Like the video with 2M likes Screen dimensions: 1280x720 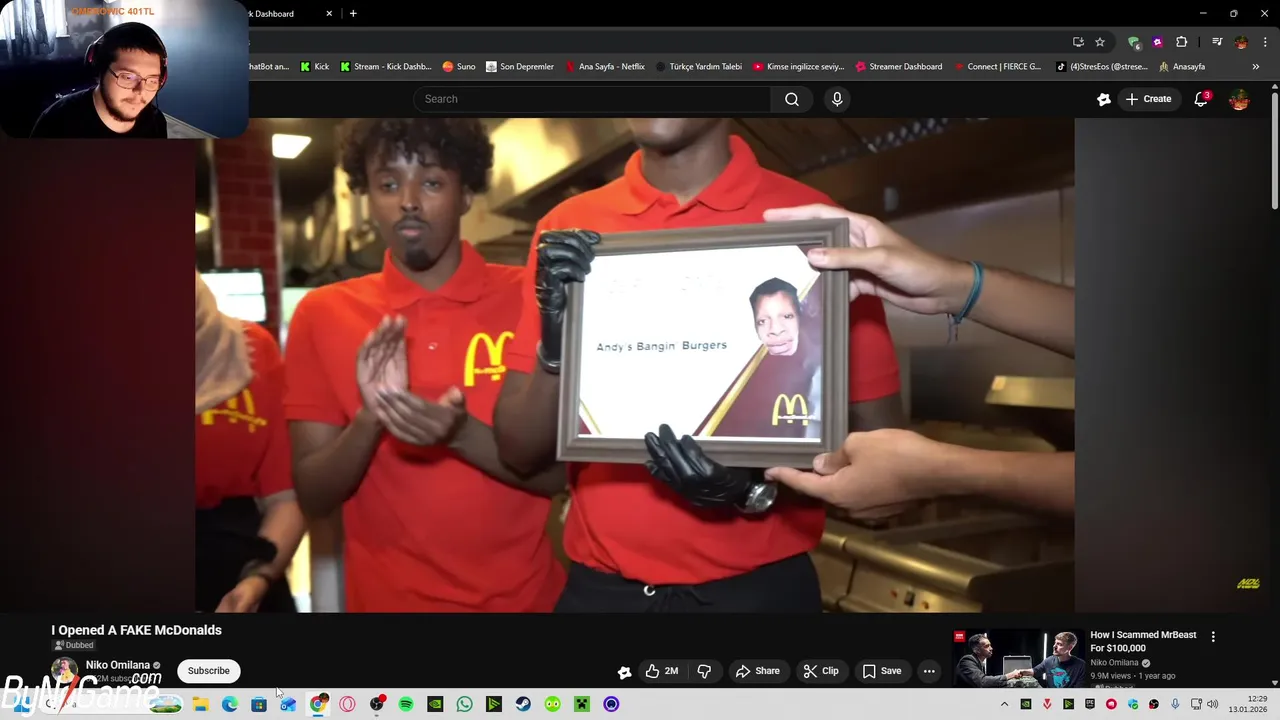(662, 671)
